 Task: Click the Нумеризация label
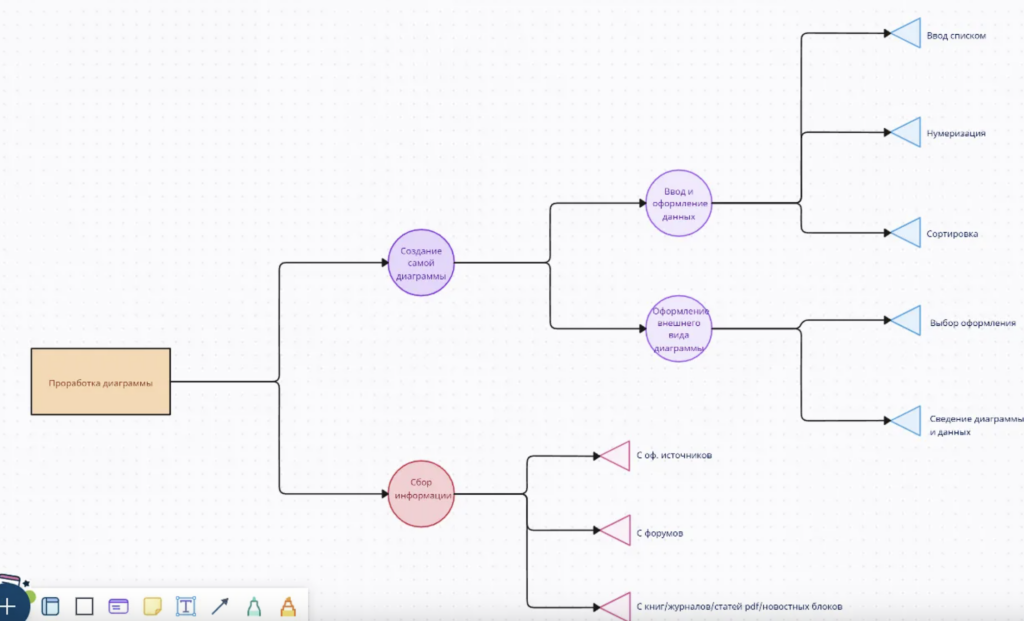click(956, 133)
